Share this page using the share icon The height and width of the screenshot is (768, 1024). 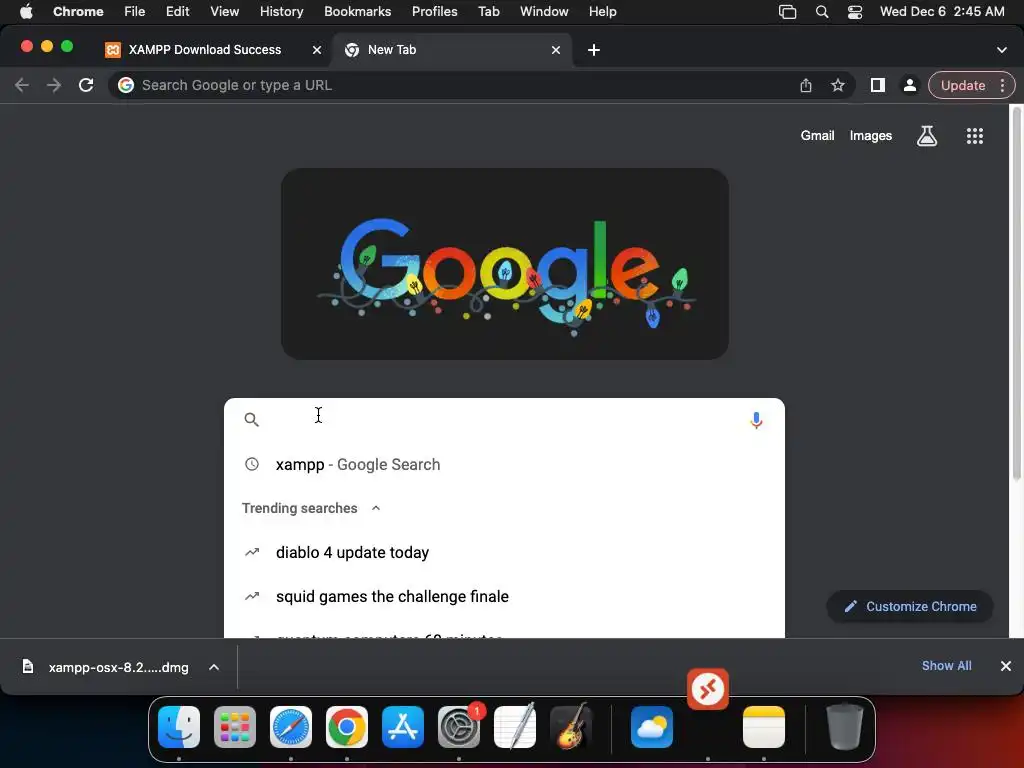click(x=806, y=85)
